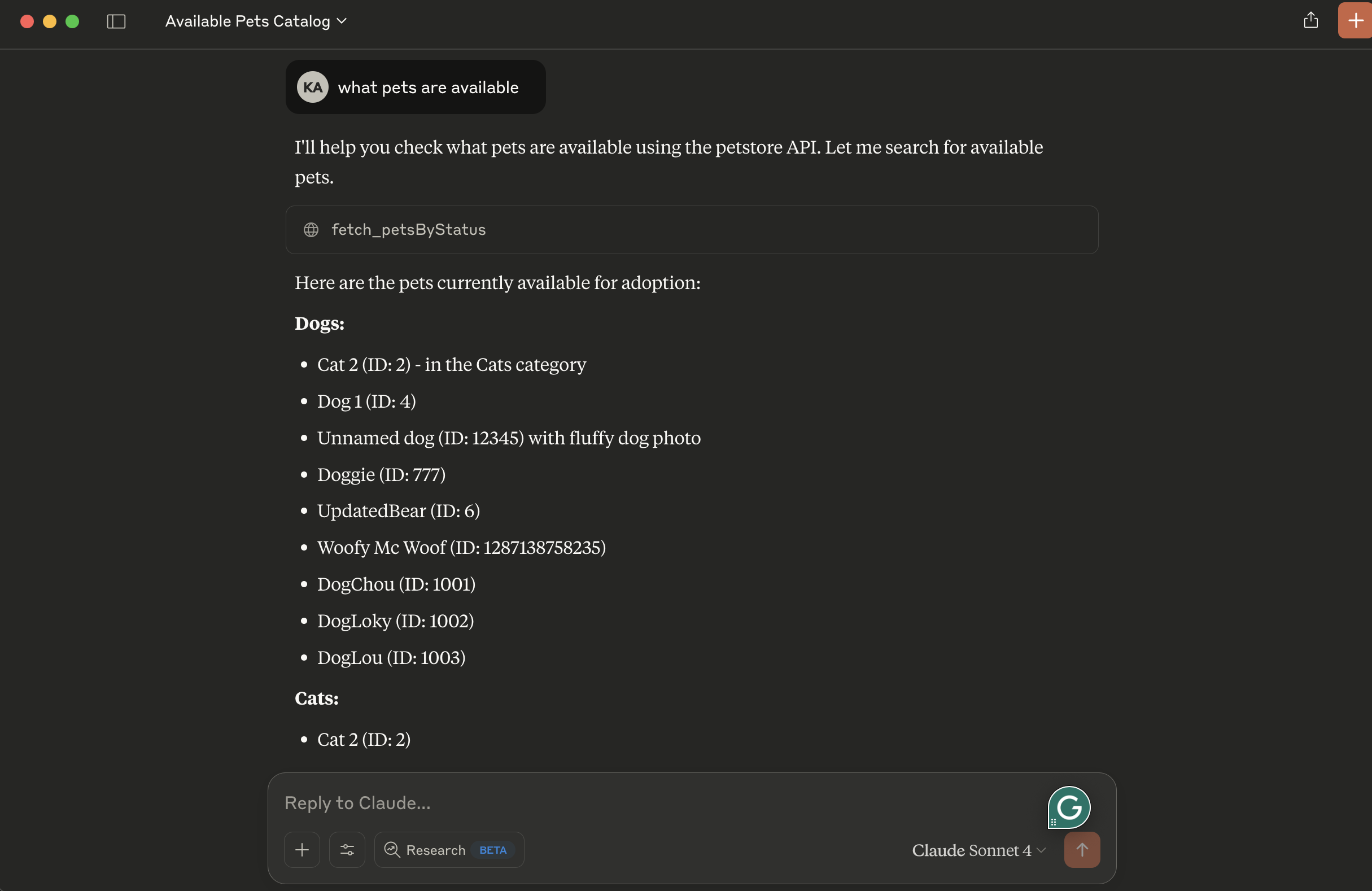Click the Woofy Mc Woof list entry
The height and width of the screenshot is (891, 1372).
461,548
